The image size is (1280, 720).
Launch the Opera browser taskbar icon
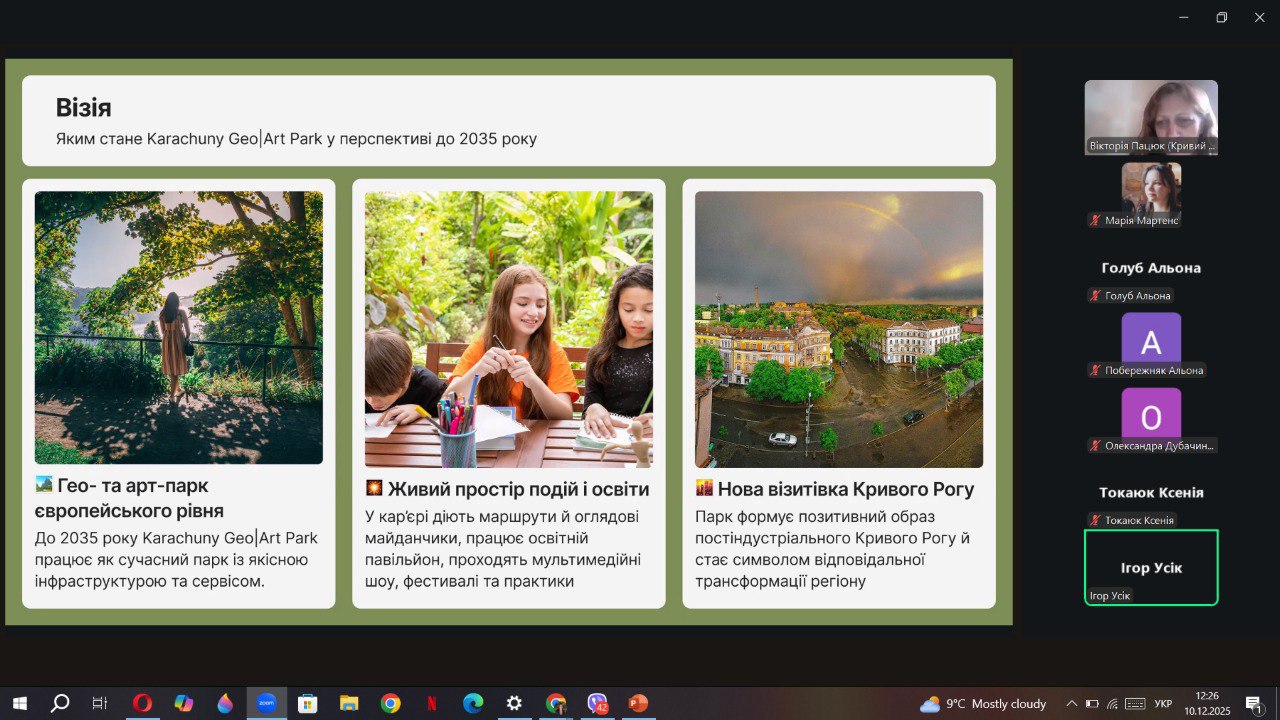[142, 703]
